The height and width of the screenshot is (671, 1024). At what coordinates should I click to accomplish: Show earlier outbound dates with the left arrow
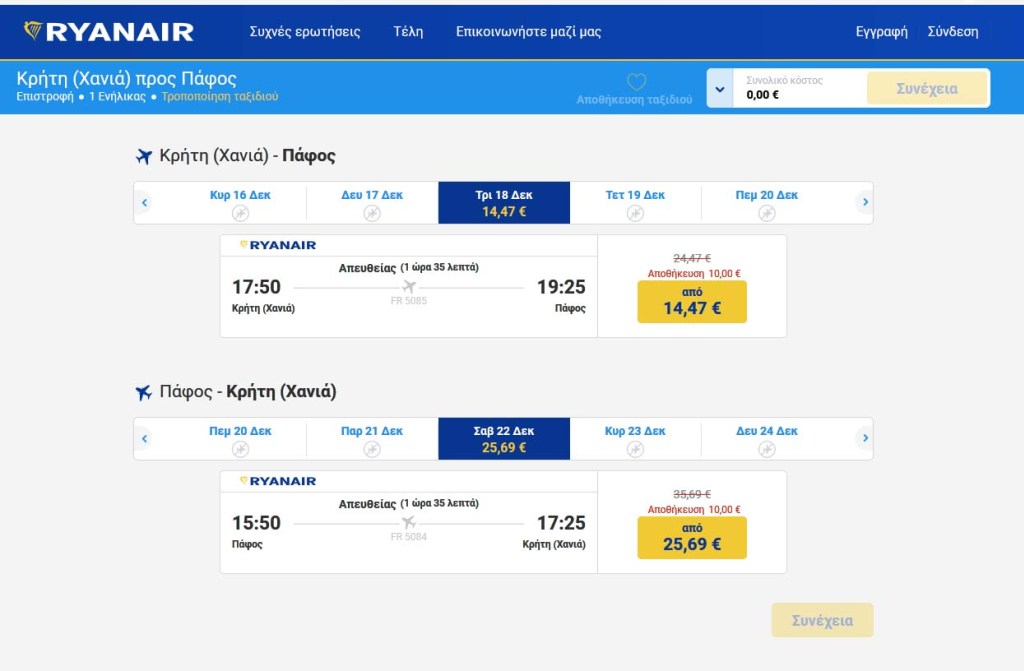(144, 203)
